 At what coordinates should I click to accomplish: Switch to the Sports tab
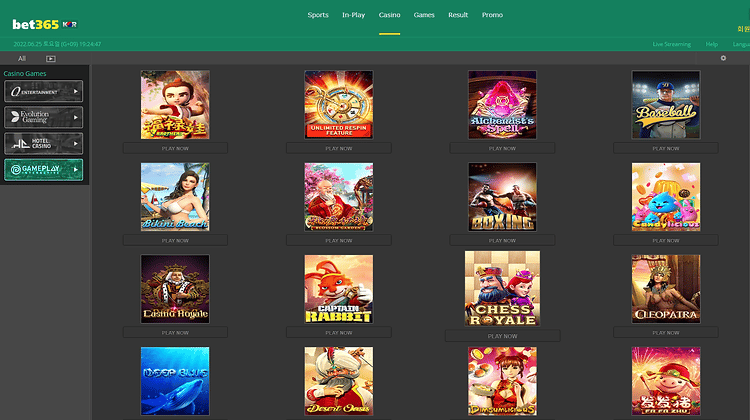pos(318,15)
